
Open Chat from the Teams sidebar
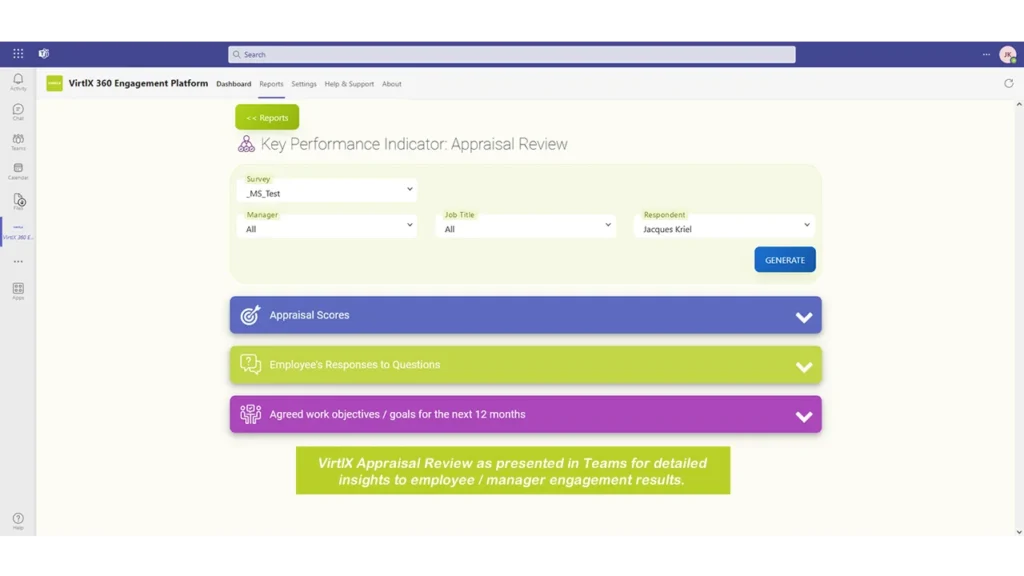tap(17, 110)
